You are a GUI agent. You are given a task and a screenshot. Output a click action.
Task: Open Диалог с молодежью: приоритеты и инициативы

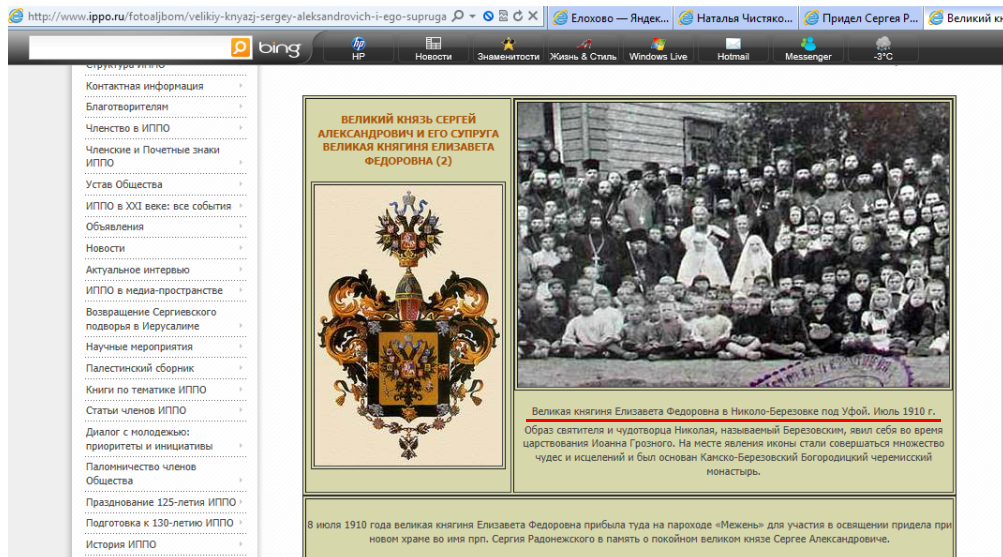pos(149,439)
